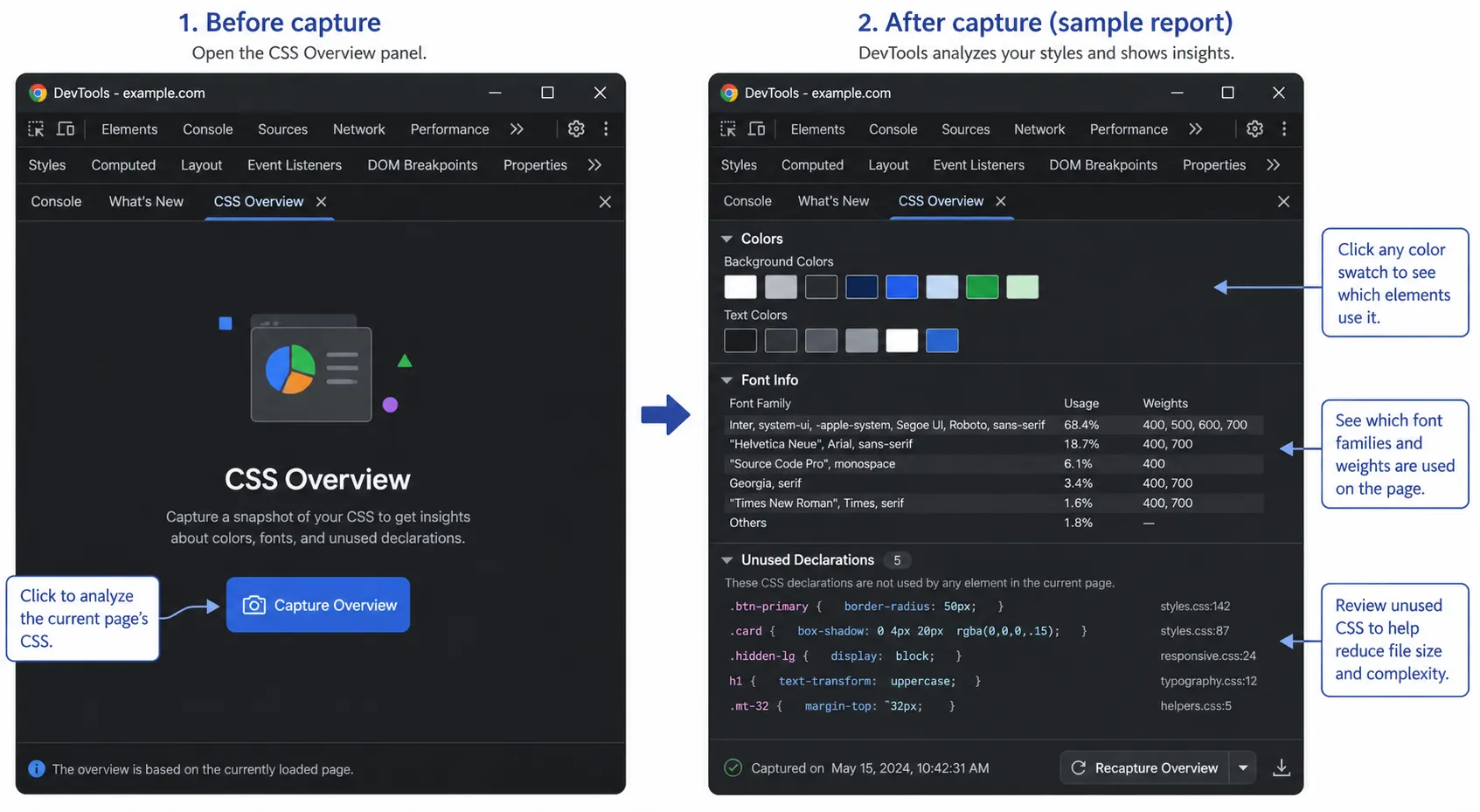Screen dimensions: 1480x812
Task: Click the download report icon next to Recapture
Action: 1282,767
